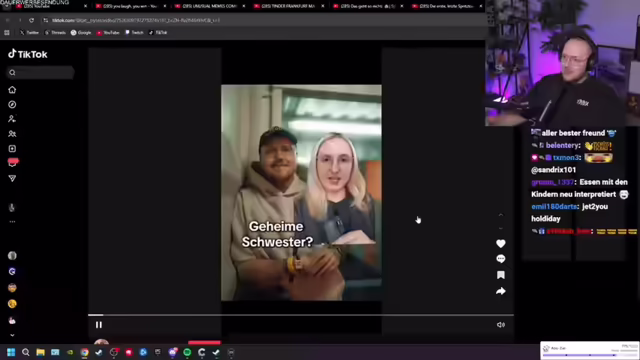
Task: Go to next video with down chevron
Action: pyautogui.click(x=501, y=228)
